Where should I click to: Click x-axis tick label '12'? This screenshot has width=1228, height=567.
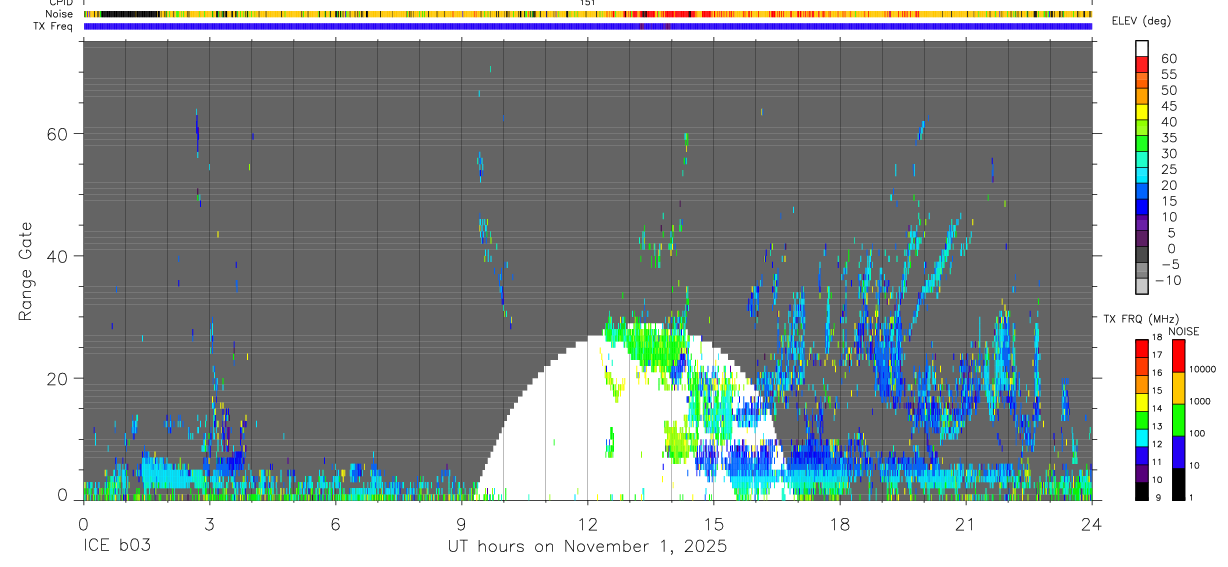(x=587, y=524)
